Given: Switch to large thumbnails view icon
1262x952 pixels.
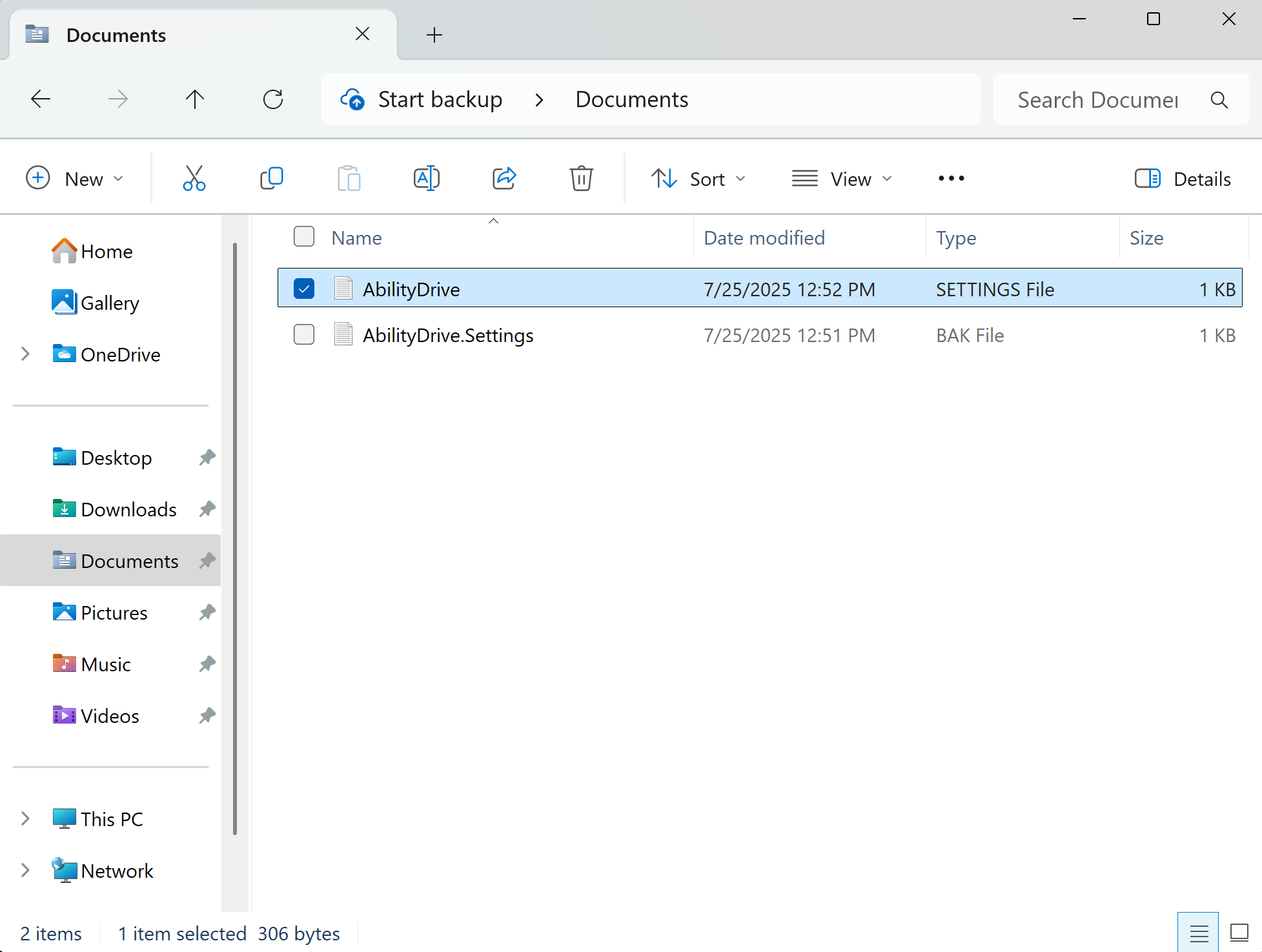Looking at the screenshot, I should [x=1239, y=933].
